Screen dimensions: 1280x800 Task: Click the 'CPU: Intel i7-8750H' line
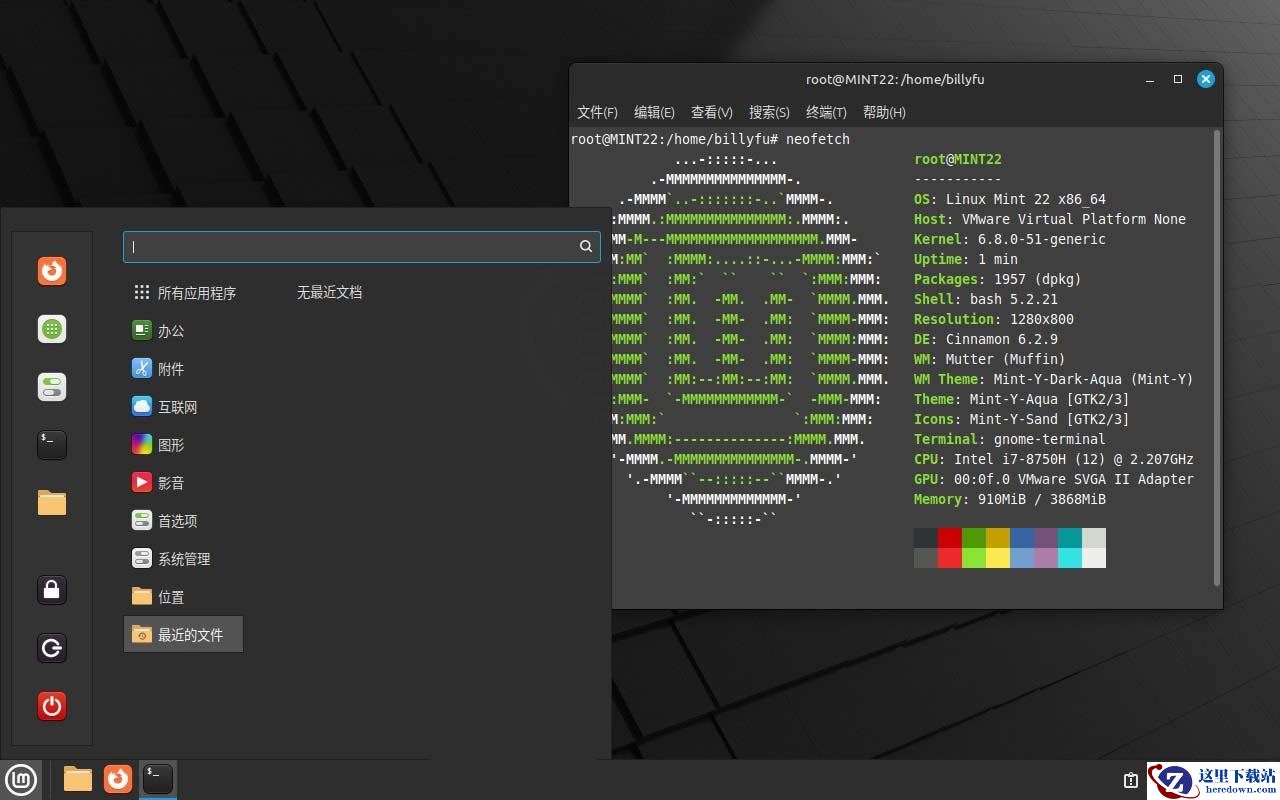[1054, 459]
